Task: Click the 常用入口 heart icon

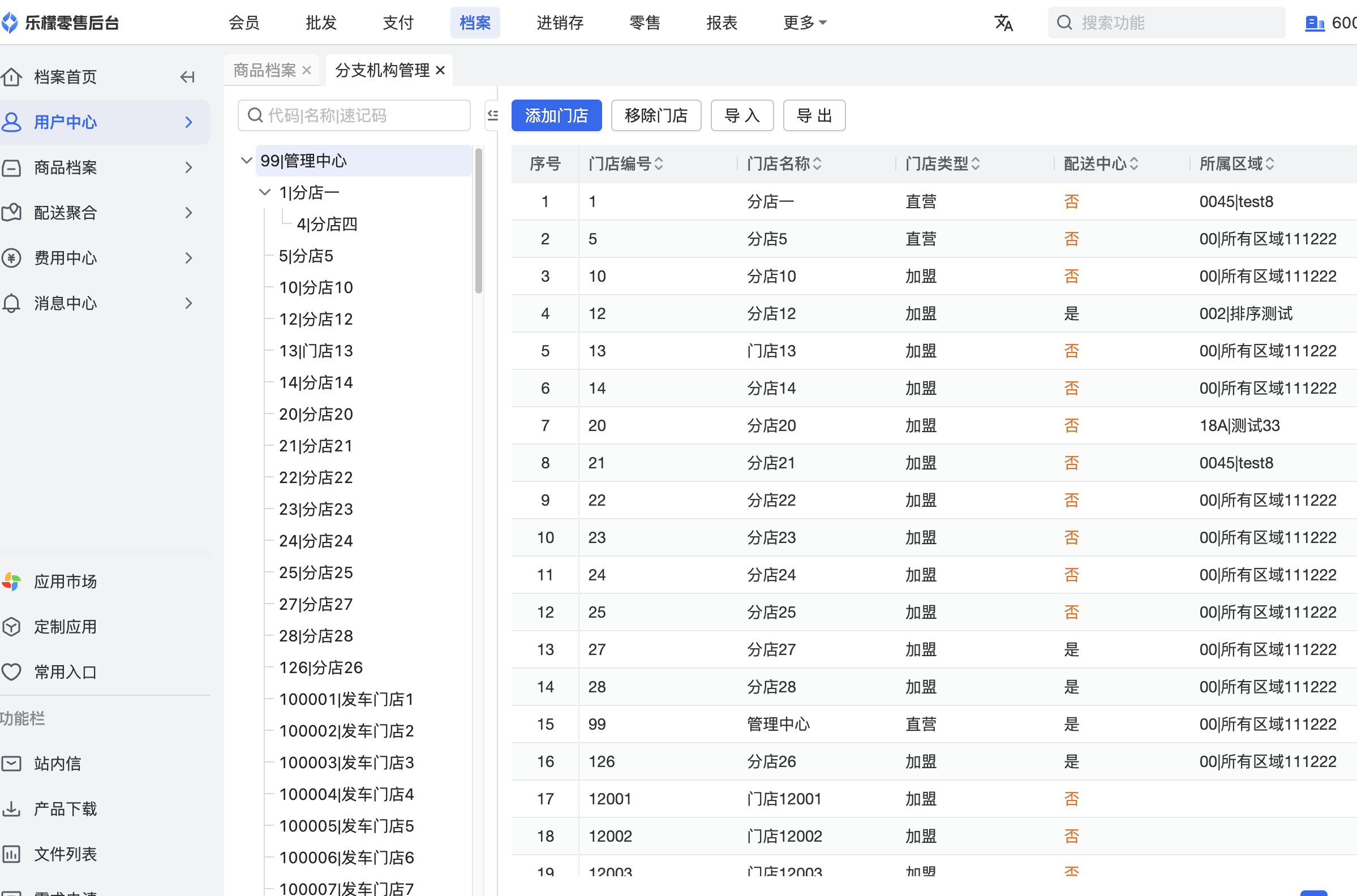Action: point(11,672)
